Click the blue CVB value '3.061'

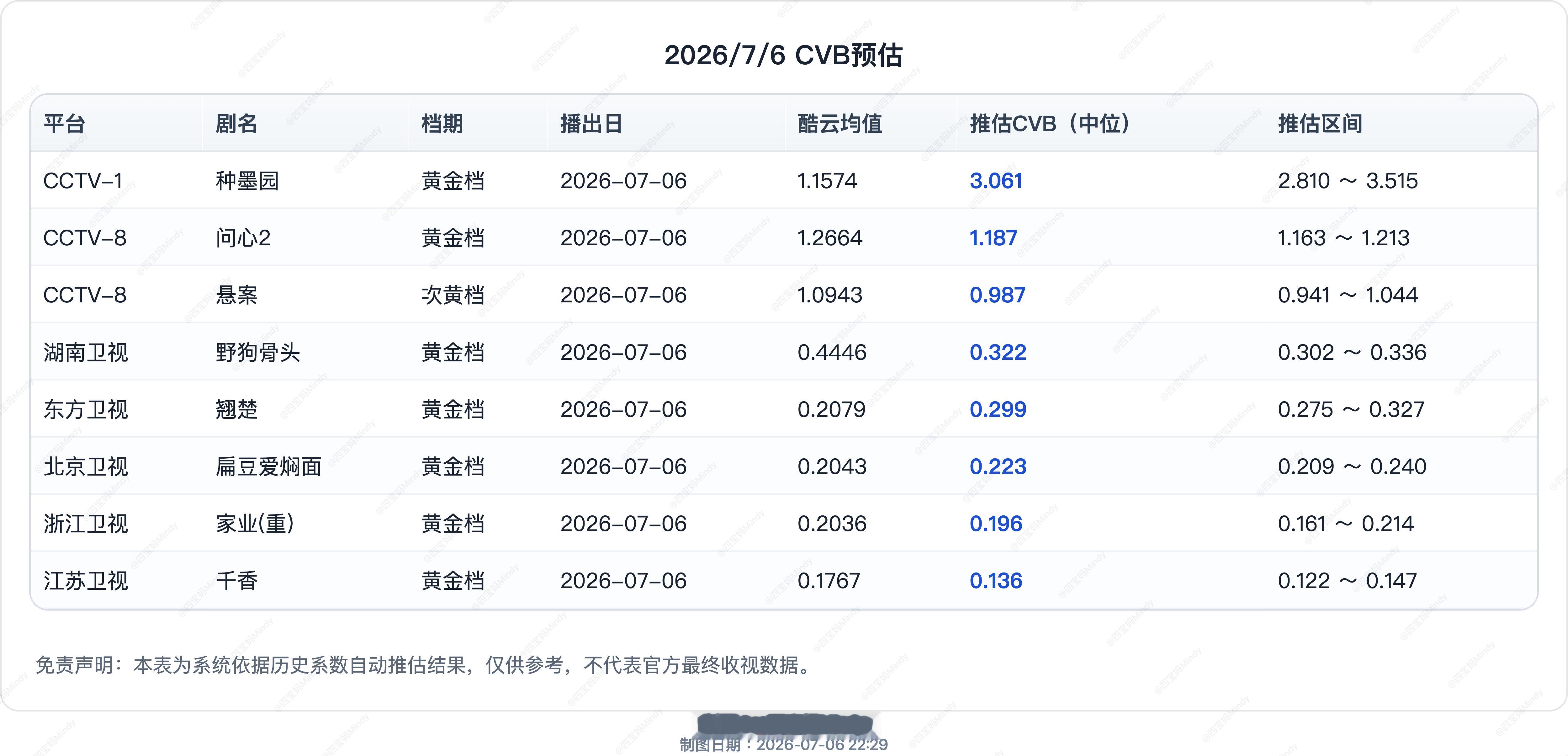[996, 181]
